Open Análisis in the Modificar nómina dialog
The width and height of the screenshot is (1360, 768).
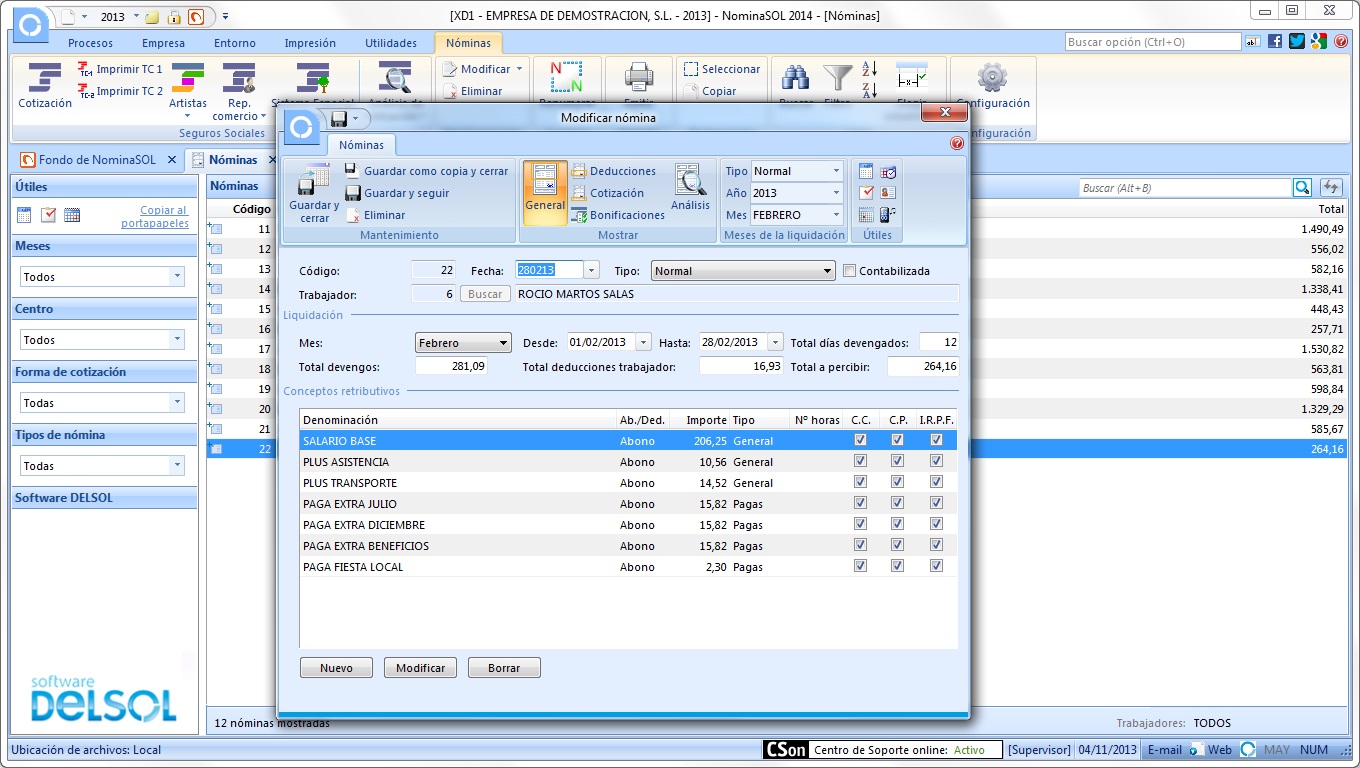click(x=690, y=188)
